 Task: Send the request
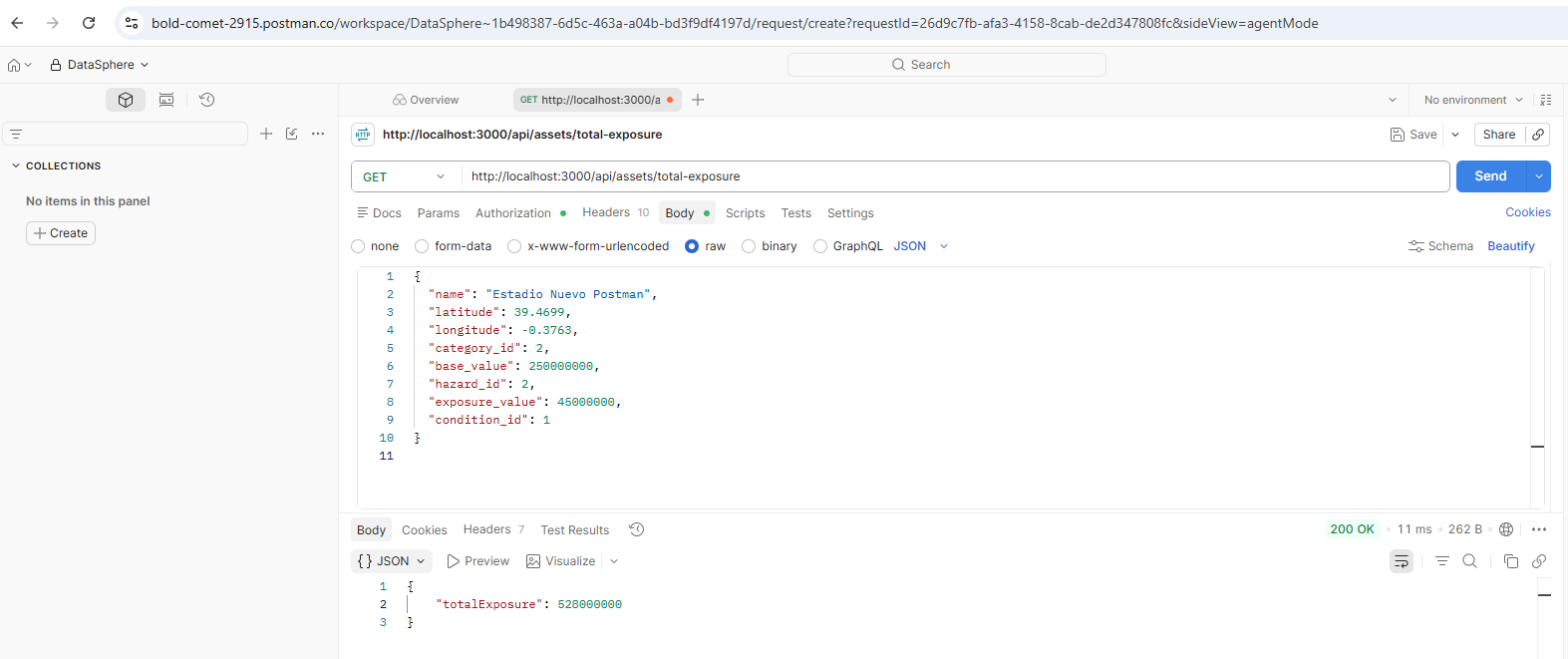point(1491,176)
